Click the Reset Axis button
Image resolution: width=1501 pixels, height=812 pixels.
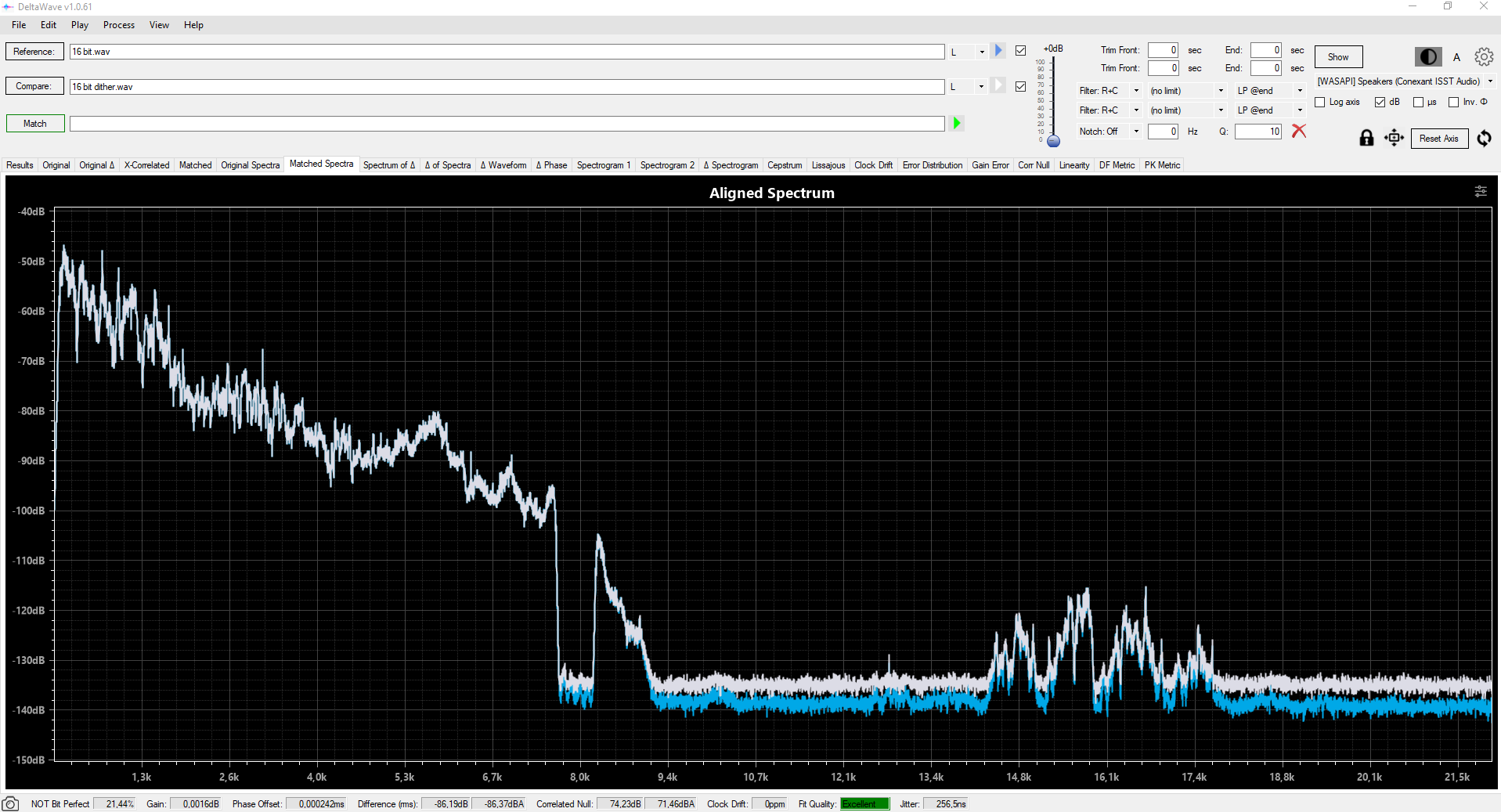pyautogui.click(x=1439, y=139)
